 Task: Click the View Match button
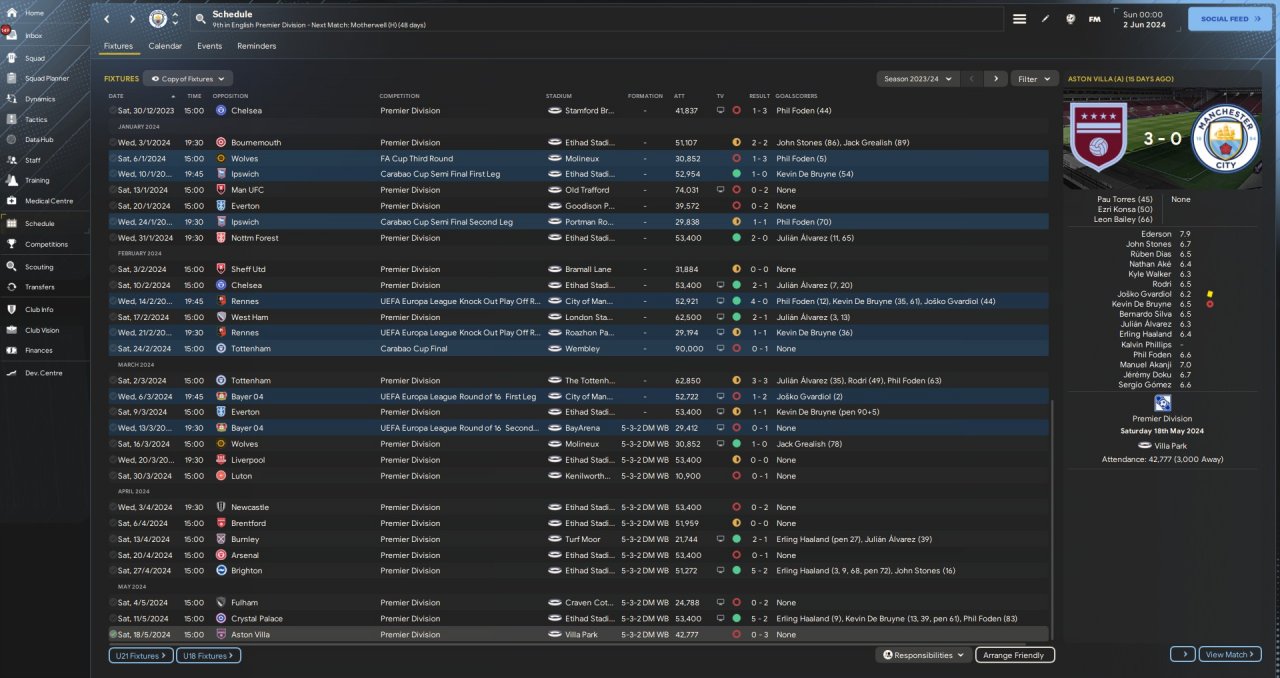(1230, 654)
